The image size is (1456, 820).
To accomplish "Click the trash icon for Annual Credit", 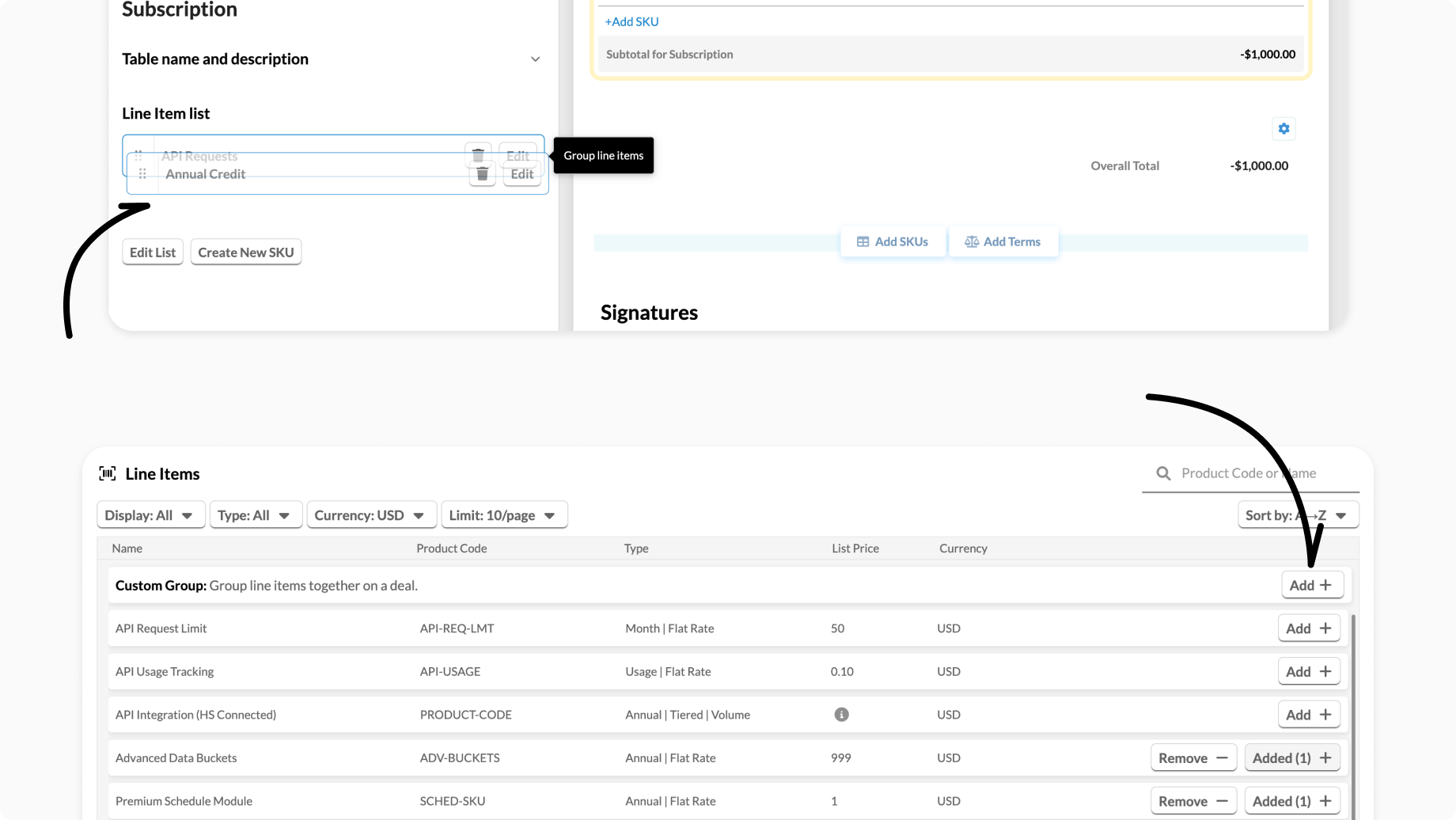I will pyautogui.click(x=482, y=174).
